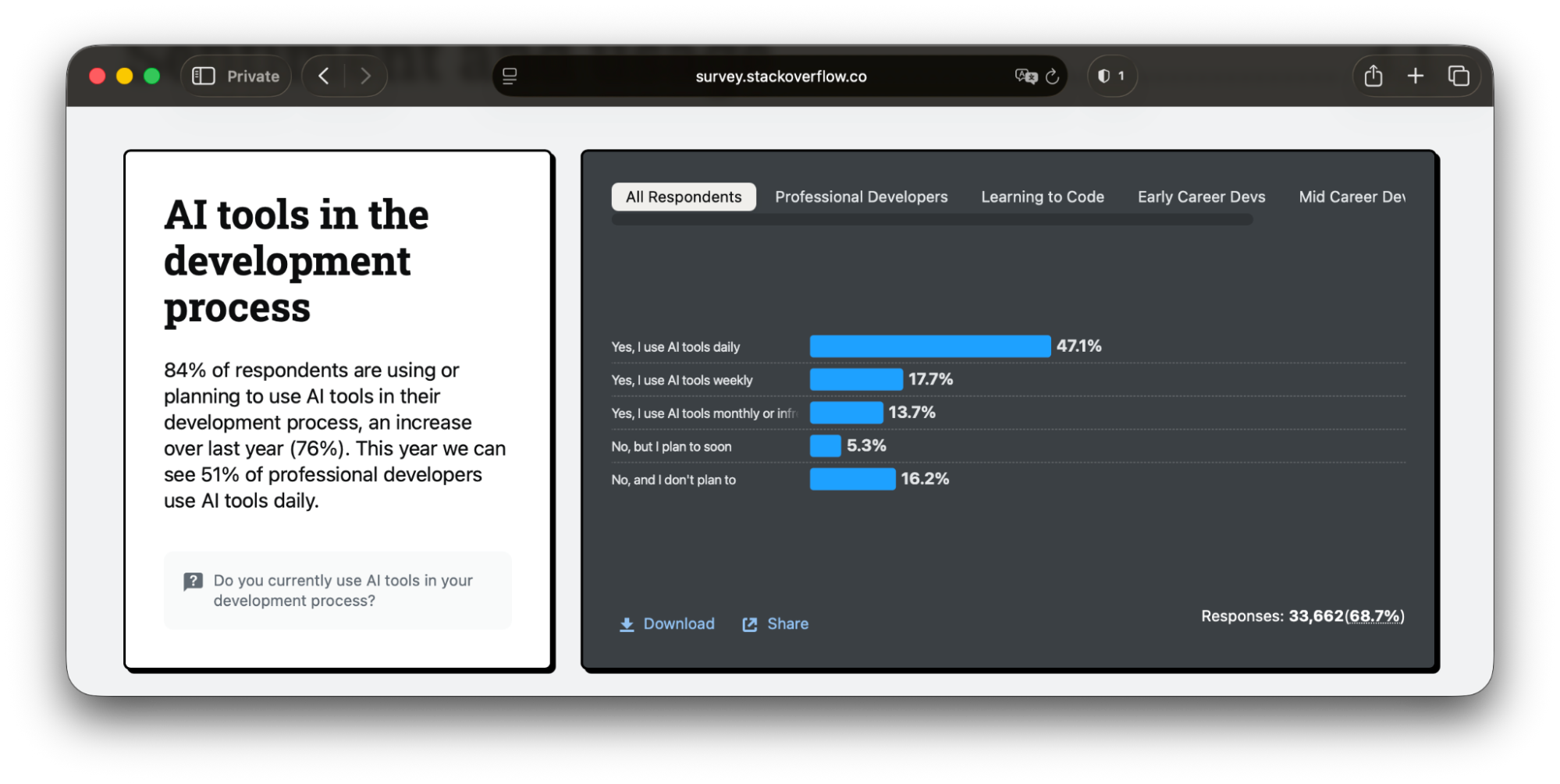This screenshot has width=1560, height=784.
Task: Open the Early Career Devs tab
Action: (1201, 197)
